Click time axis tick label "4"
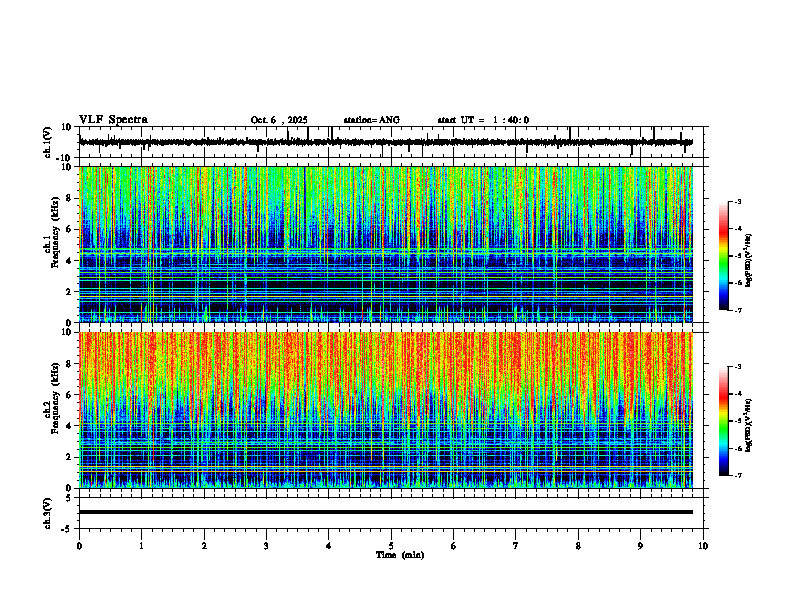Image resolution: width=792 pixels, height=612 pixels. point(329,546)
